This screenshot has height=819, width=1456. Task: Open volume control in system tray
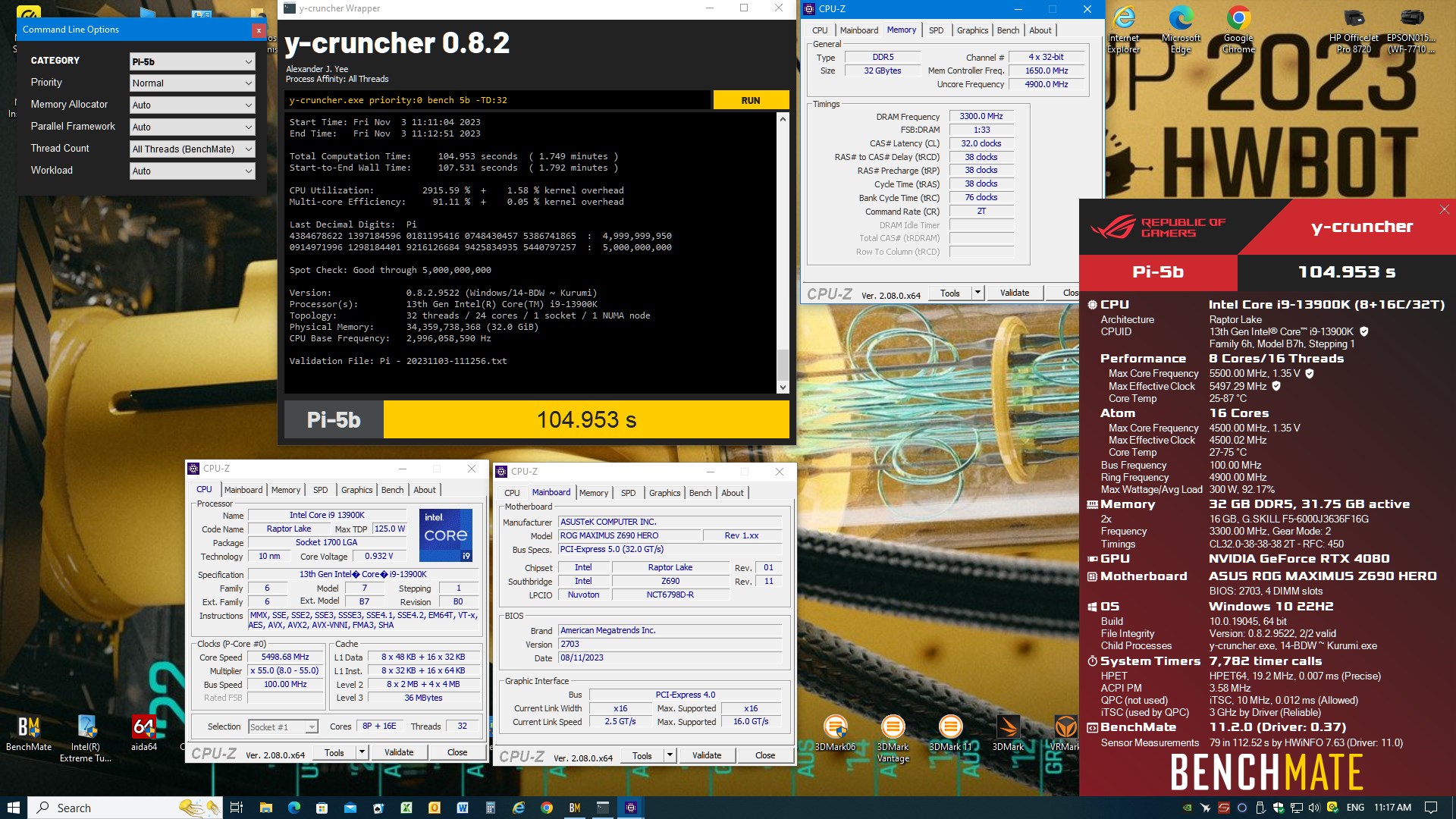1314,808
